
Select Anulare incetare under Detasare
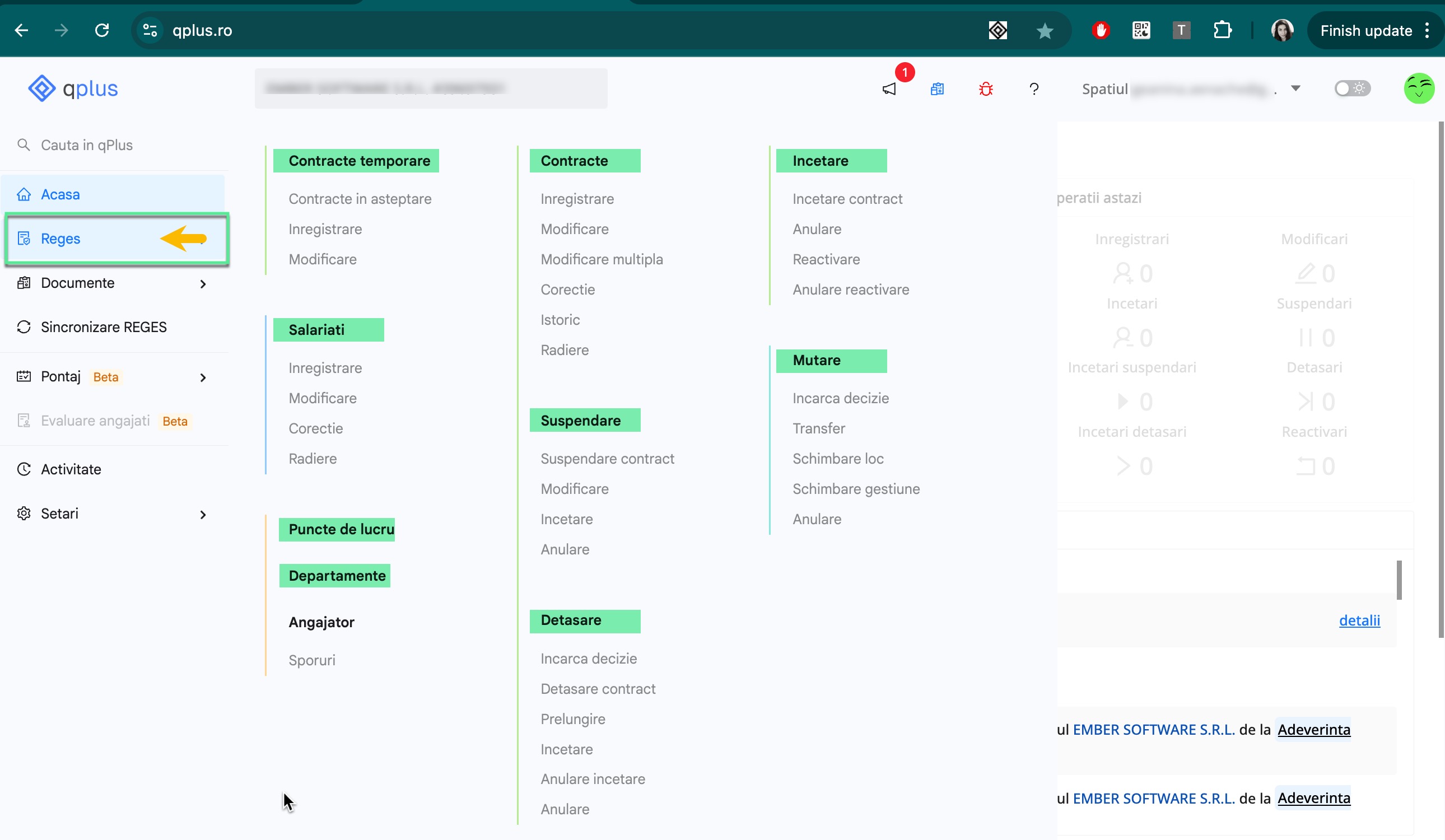pos(593,778)
